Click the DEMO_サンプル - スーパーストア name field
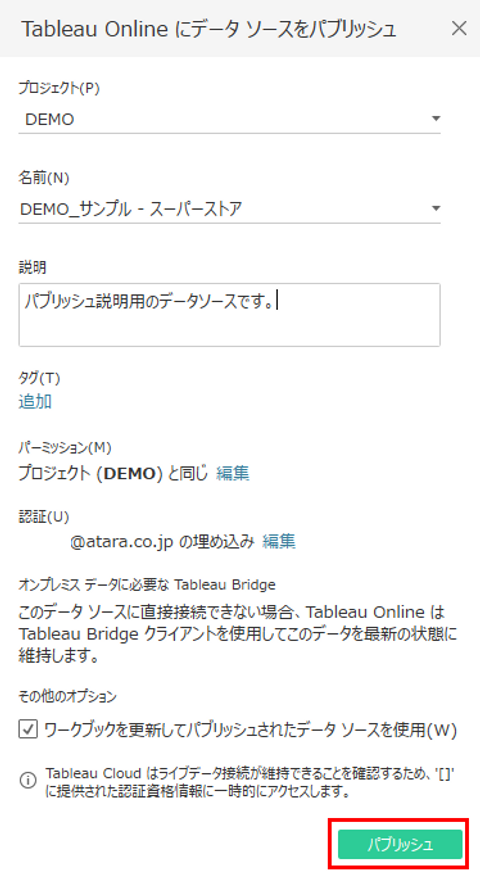 click(230, 209)
